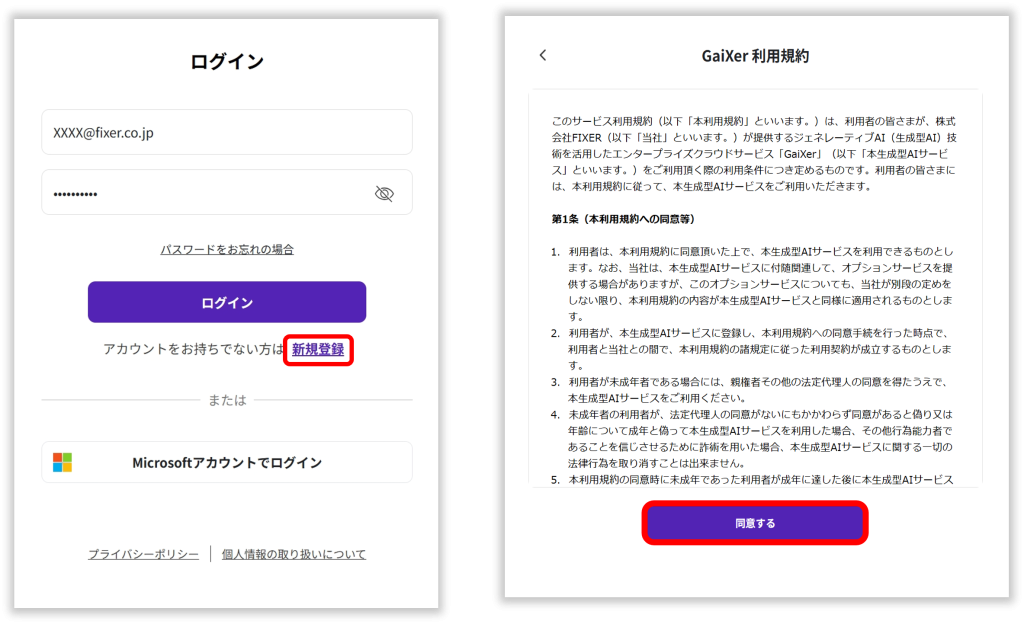Go back using the terms page chevron
This screenshot has width=1024, height=624.
543,56
